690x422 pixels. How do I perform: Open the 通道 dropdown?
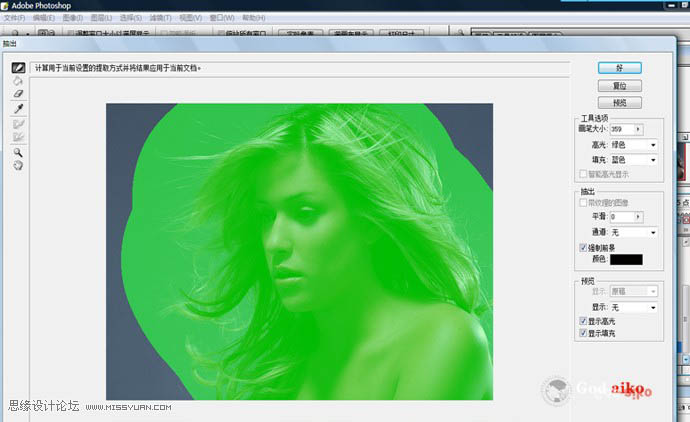tap(633, 232)
